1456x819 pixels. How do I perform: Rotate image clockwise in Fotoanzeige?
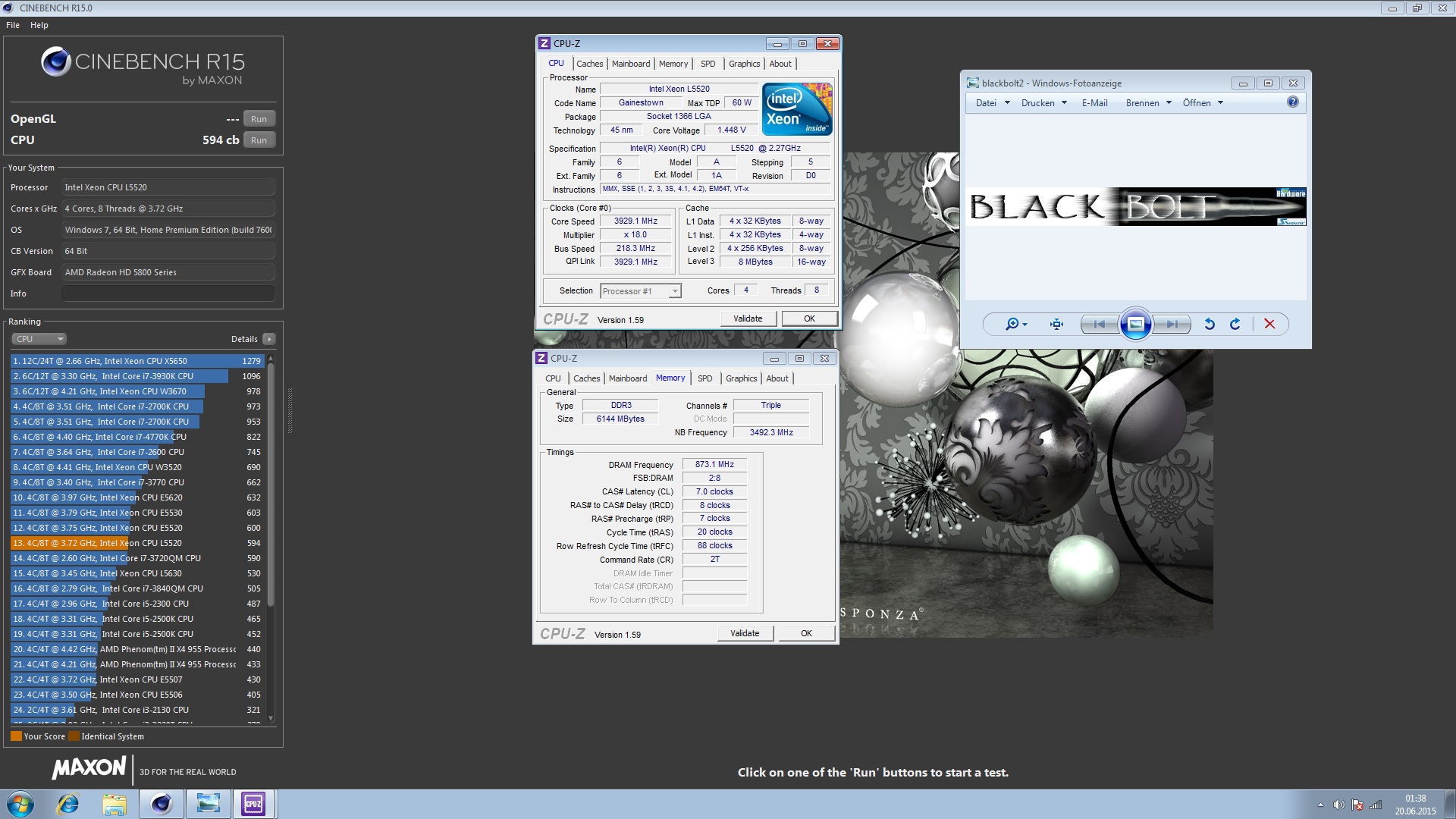pyautogui.click(x=1235, y=325)
